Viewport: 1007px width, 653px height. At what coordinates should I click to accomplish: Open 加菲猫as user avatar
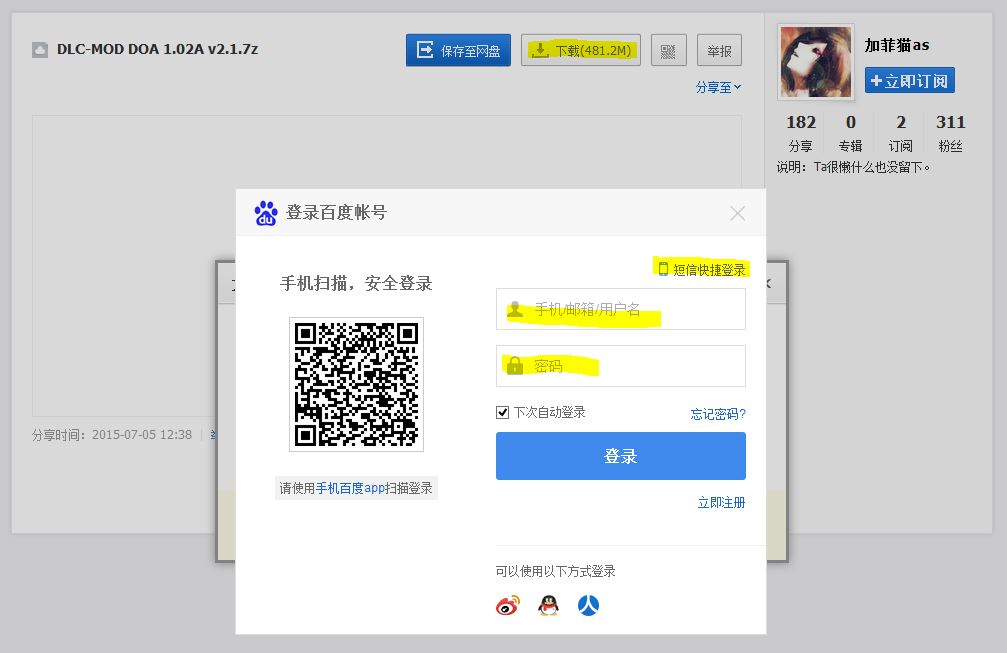[x=816, y=62]
